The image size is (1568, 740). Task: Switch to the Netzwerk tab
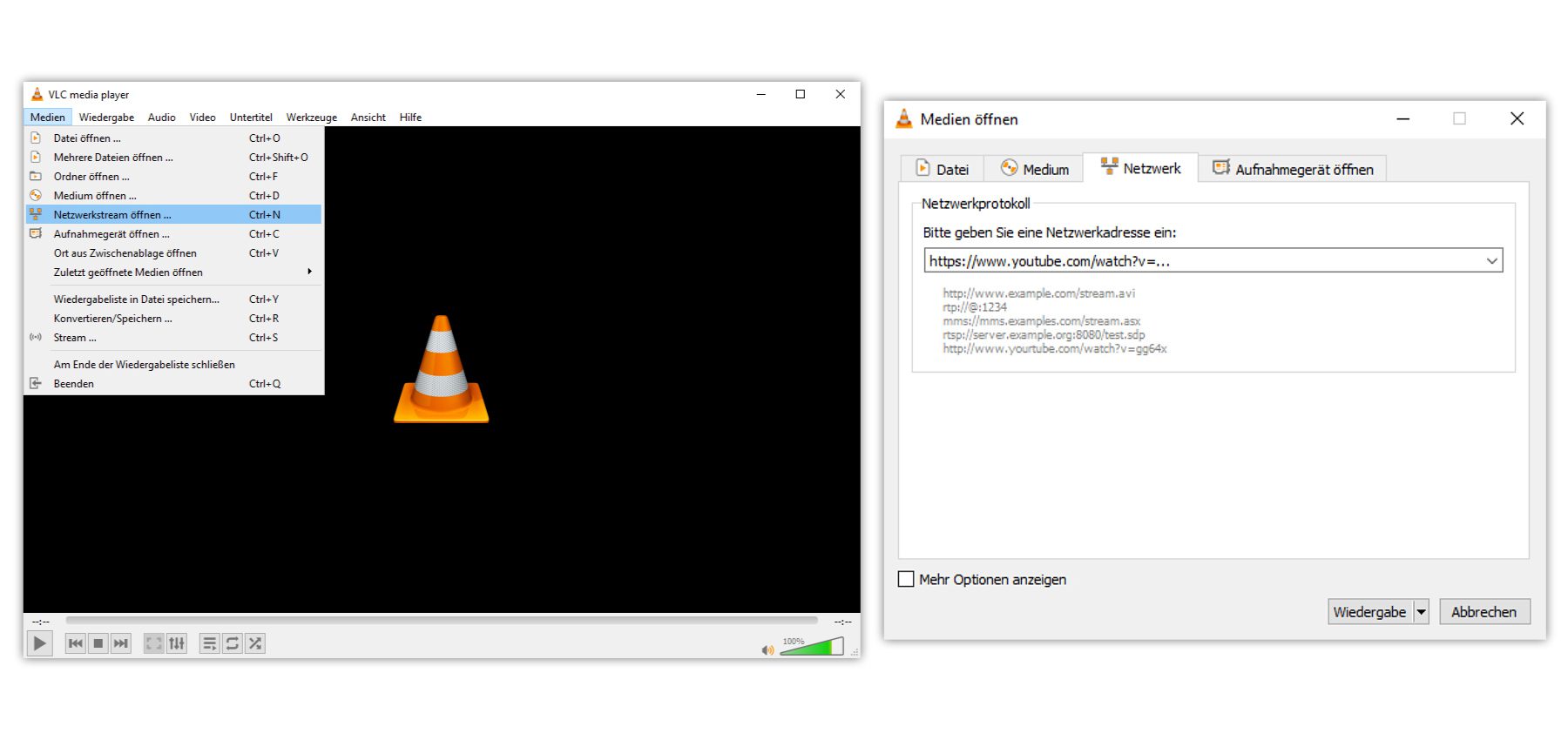1140,168
